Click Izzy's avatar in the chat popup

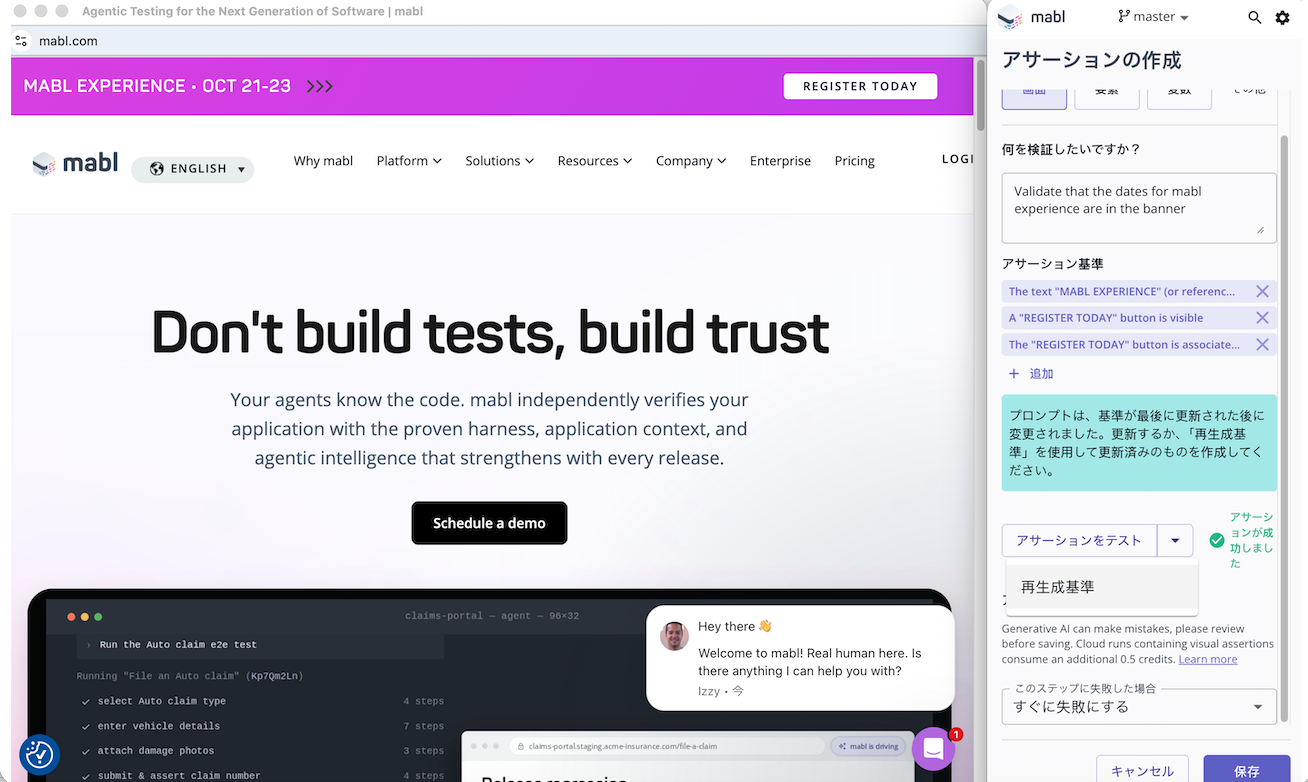click(674, 636)
